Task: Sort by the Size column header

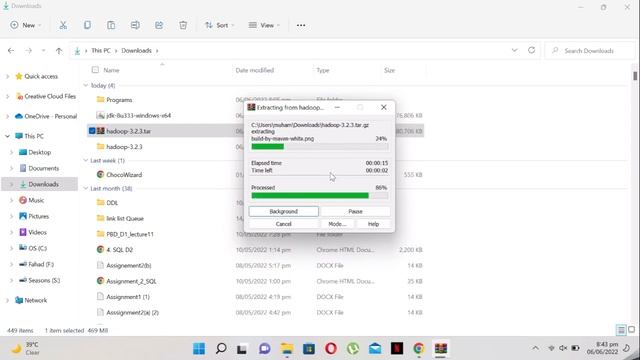Action: click(389, 70)
